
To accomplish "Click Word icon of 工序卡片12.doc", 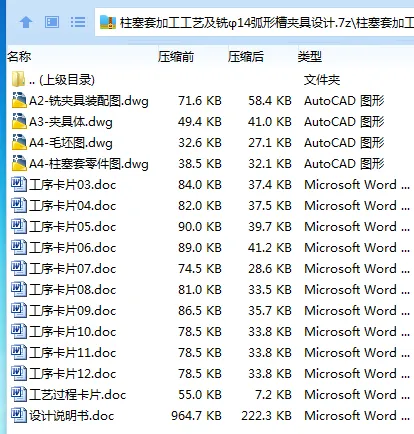I will pyautogui.click(x=19, y=373).
